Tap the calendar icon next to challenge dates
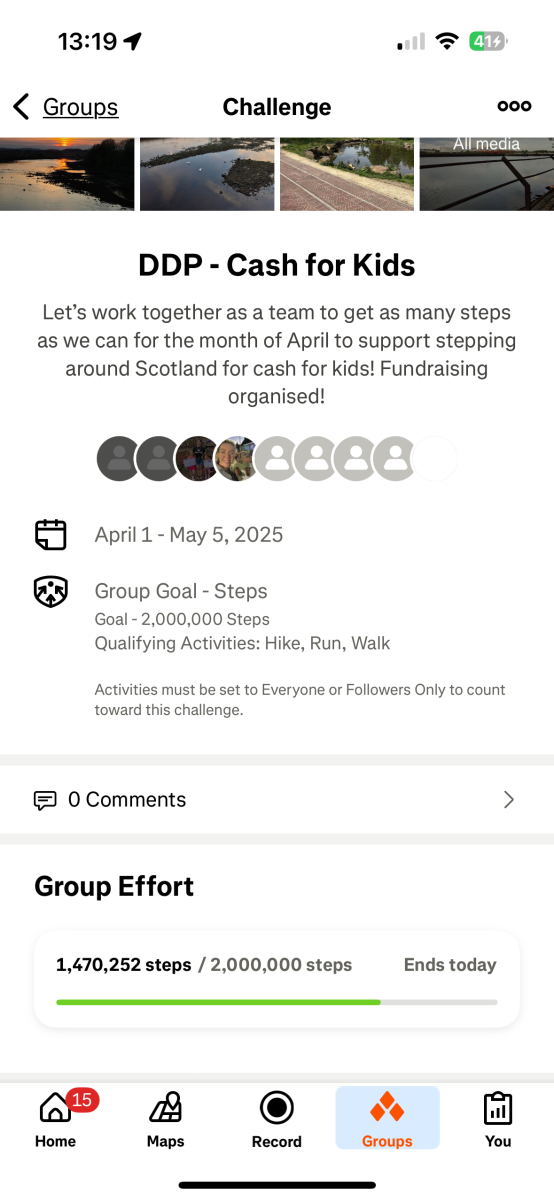554x1200 pixels. click(x=50, y=535)
